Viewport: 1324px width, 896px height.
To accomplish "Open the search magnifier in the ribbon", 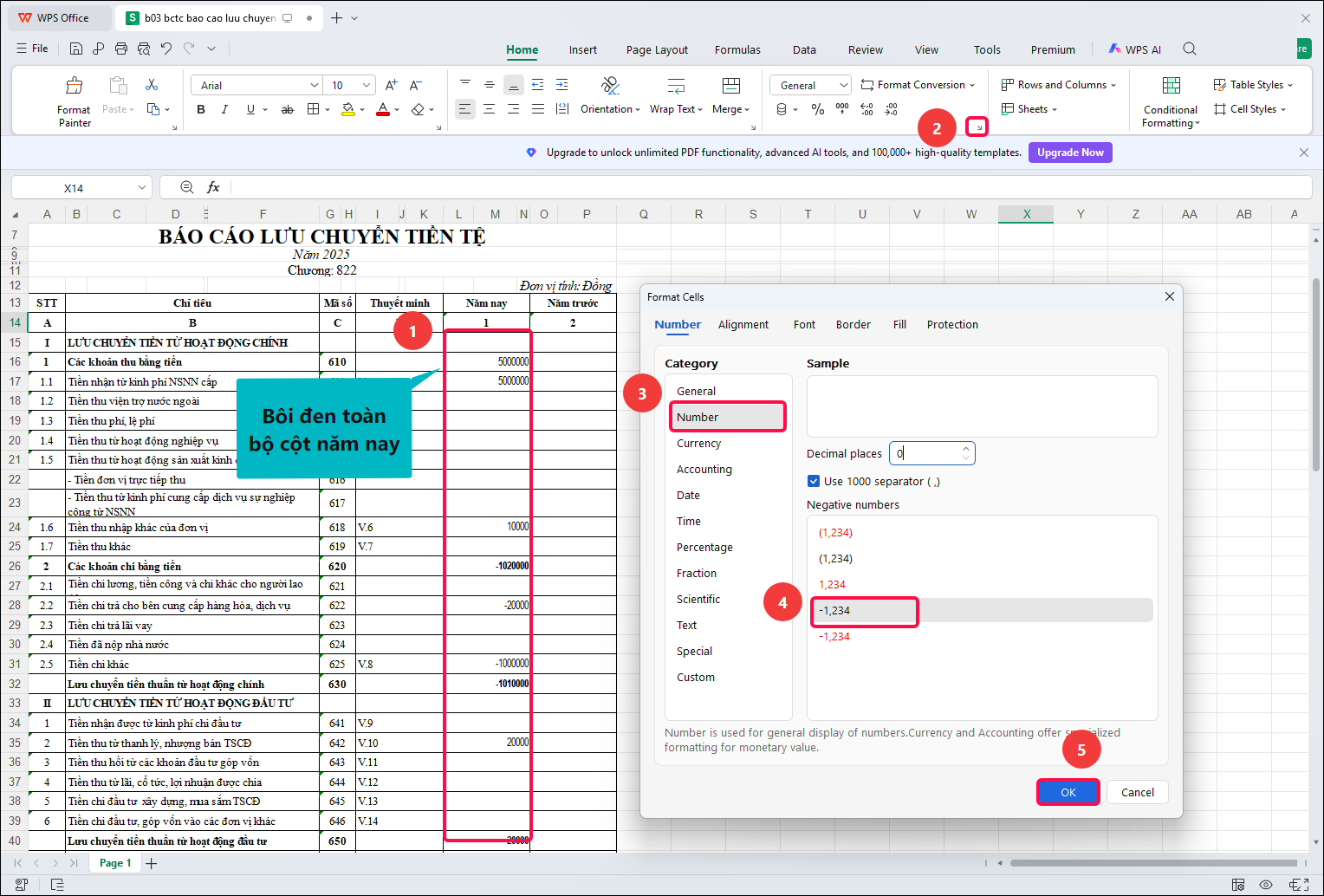I will click(x=1190, y=49).
